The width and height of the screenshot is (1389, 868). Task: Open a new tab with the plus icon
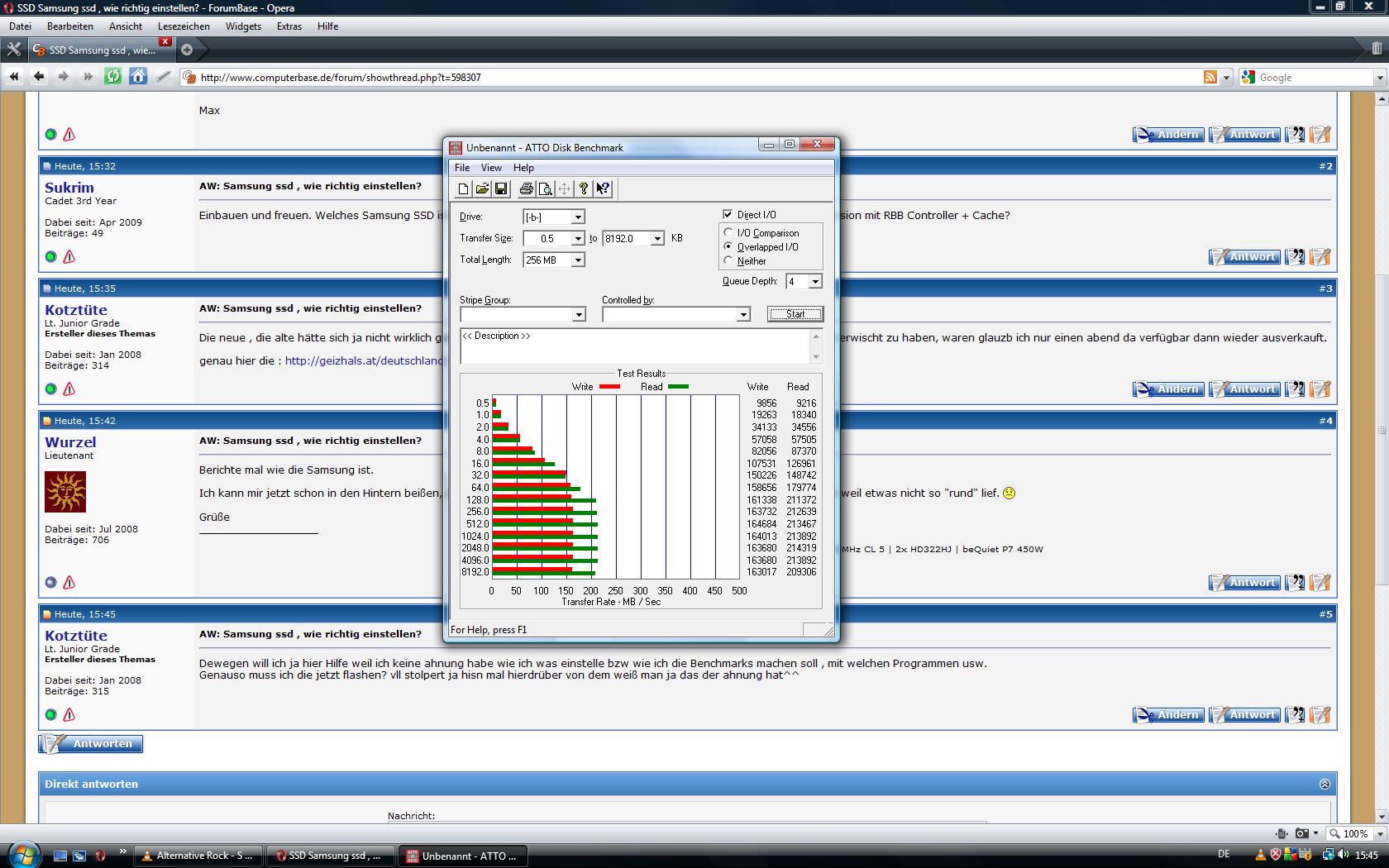(187, 50)
